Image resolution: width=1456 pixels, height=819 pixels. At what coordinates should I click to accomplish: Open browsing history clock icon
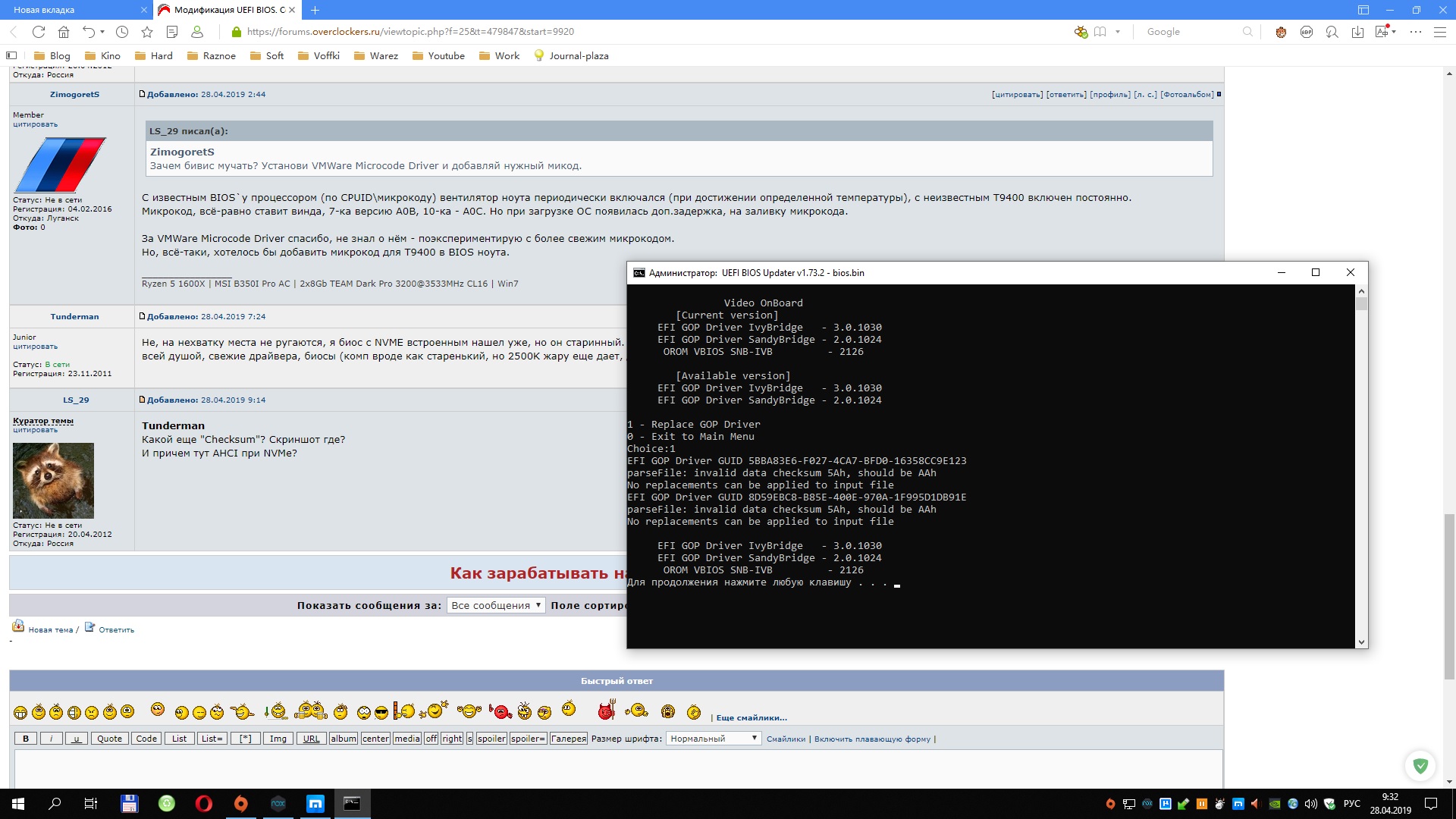[x=122, y=32]
